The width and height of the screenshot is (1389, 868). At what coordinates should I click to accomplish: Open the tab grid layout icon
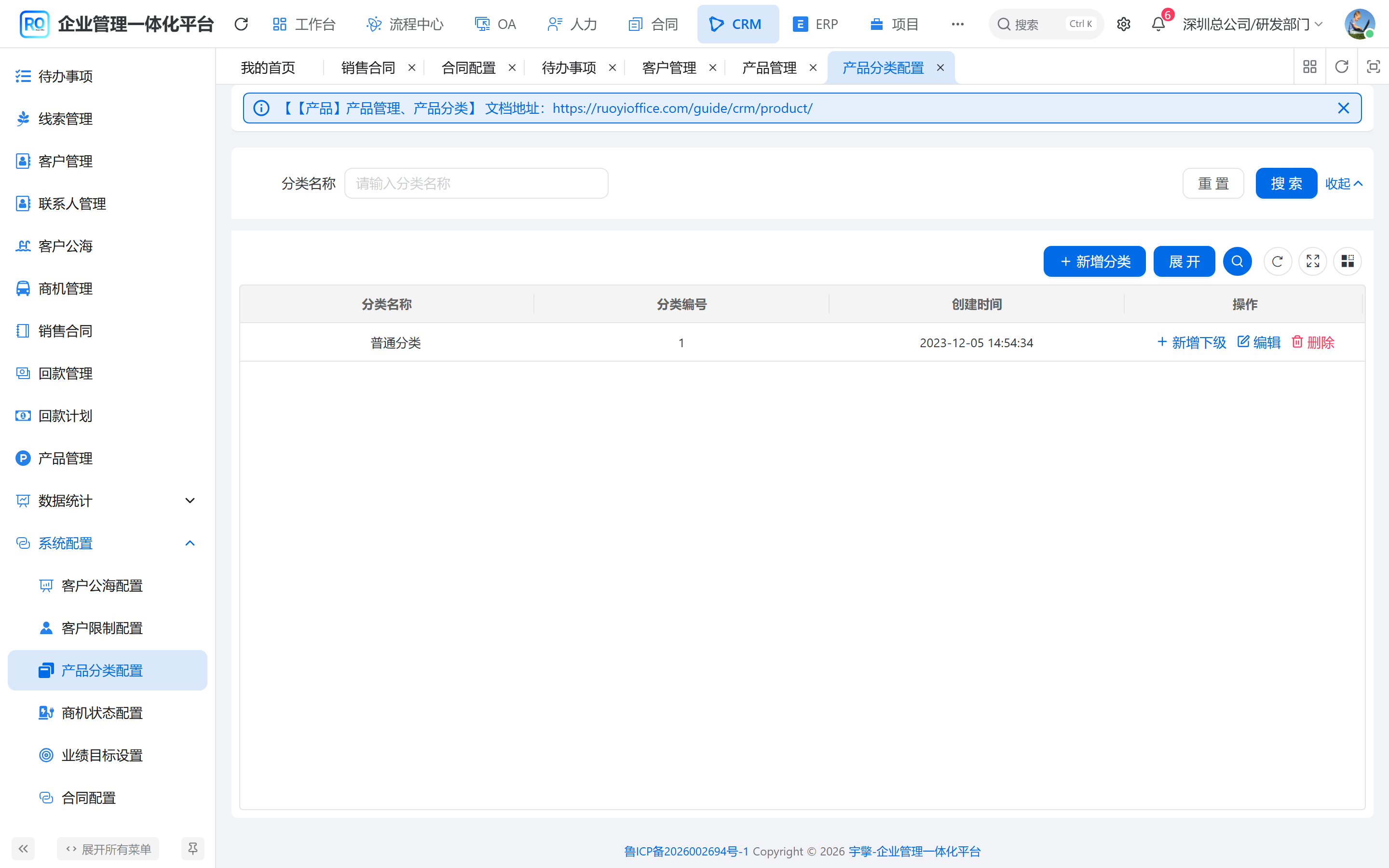click(1310, 67)
